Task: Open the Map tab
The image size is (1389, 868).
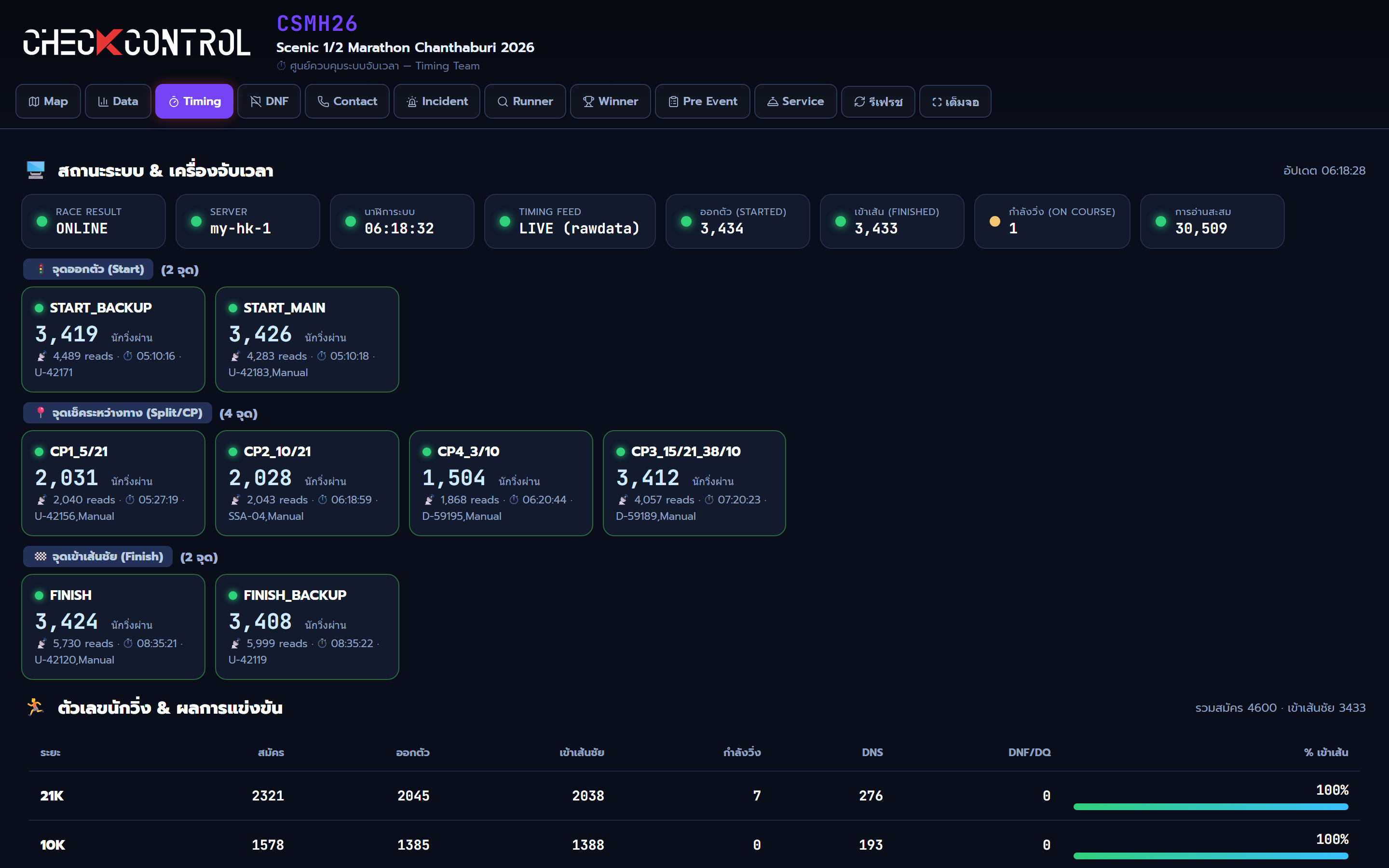Action: [x=48, y=101]
